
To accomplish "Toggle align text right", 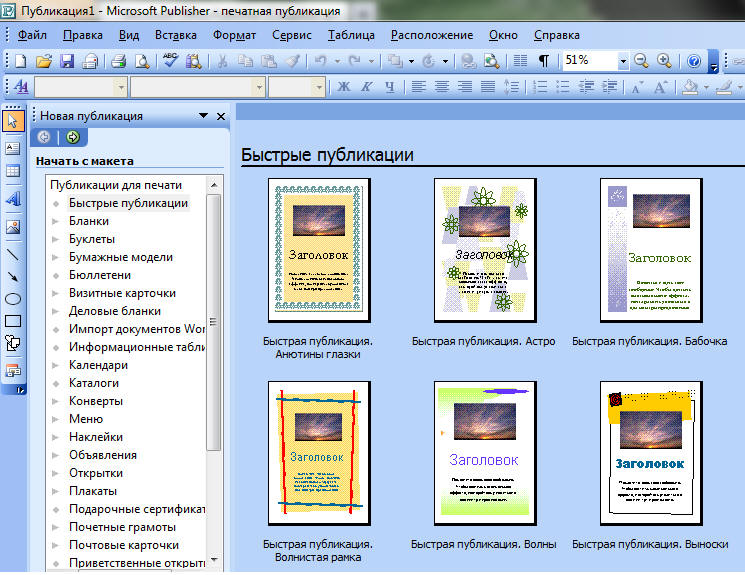I will click(x=464, y=87).
